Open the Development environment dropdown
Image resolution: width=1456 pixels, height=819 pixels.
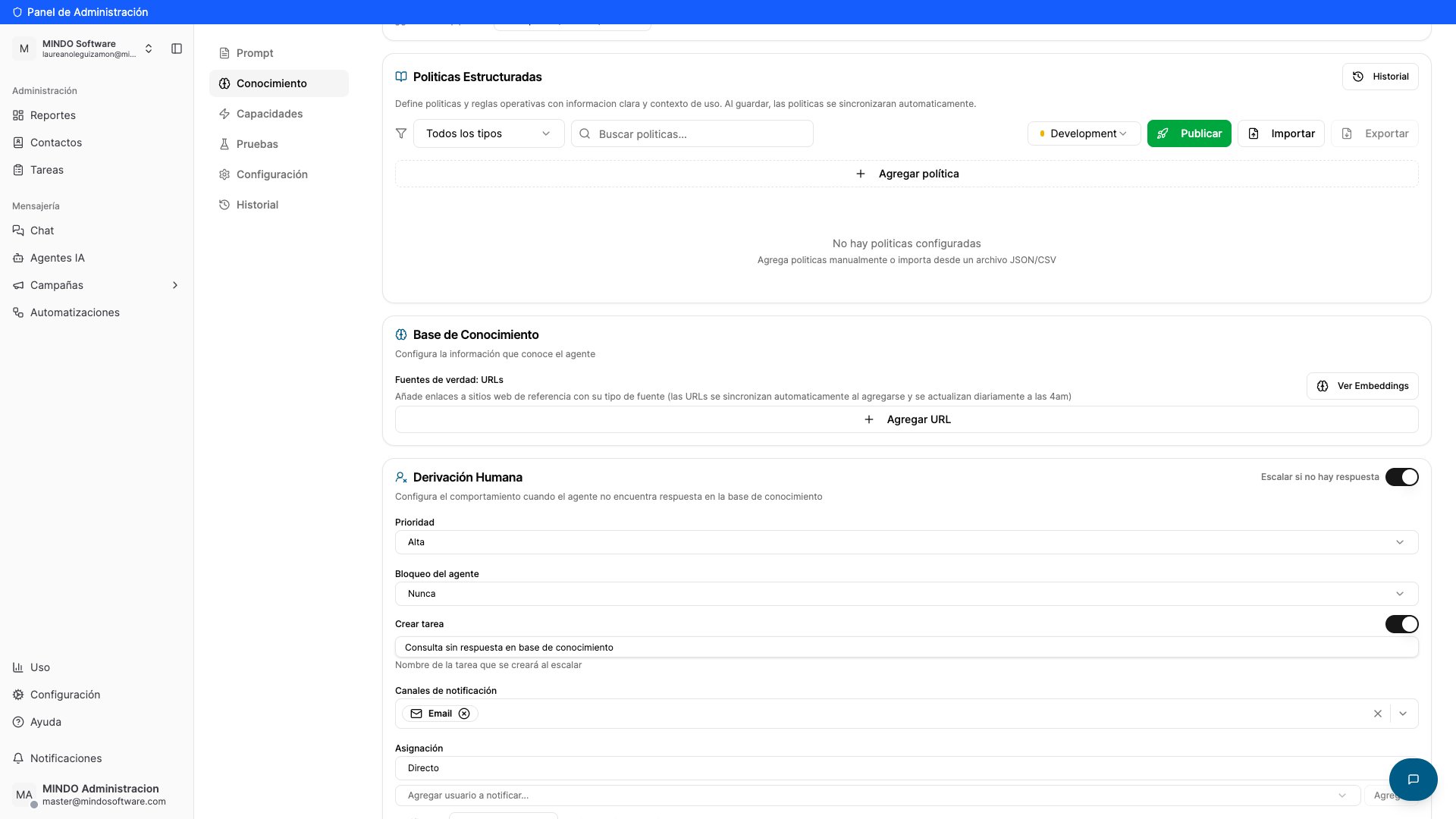tap(1084, 133)
